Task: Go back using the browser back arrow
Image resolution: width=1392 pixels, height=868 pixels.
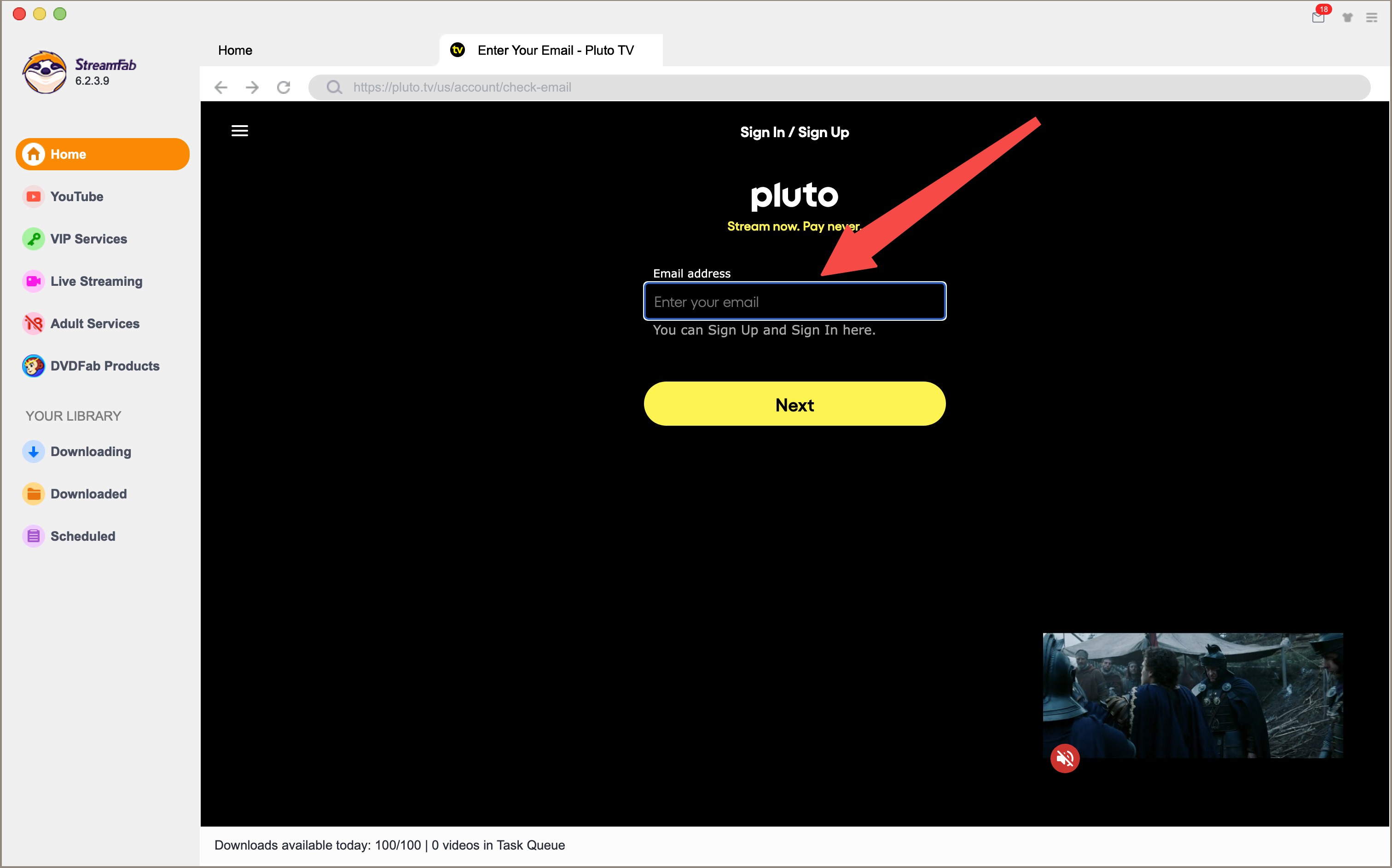Action: (221, 87)
